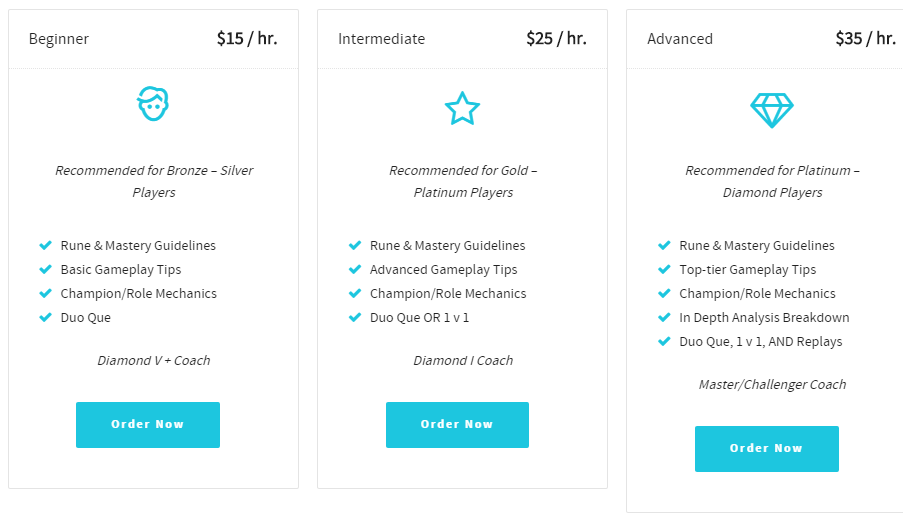Click the Advanced plan diamond icon

coord(772,110)
